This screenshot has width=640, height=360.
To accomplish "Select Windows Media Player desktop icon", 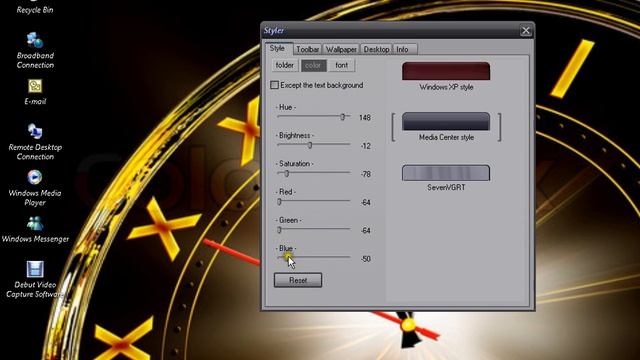I will tap(35, 188).
